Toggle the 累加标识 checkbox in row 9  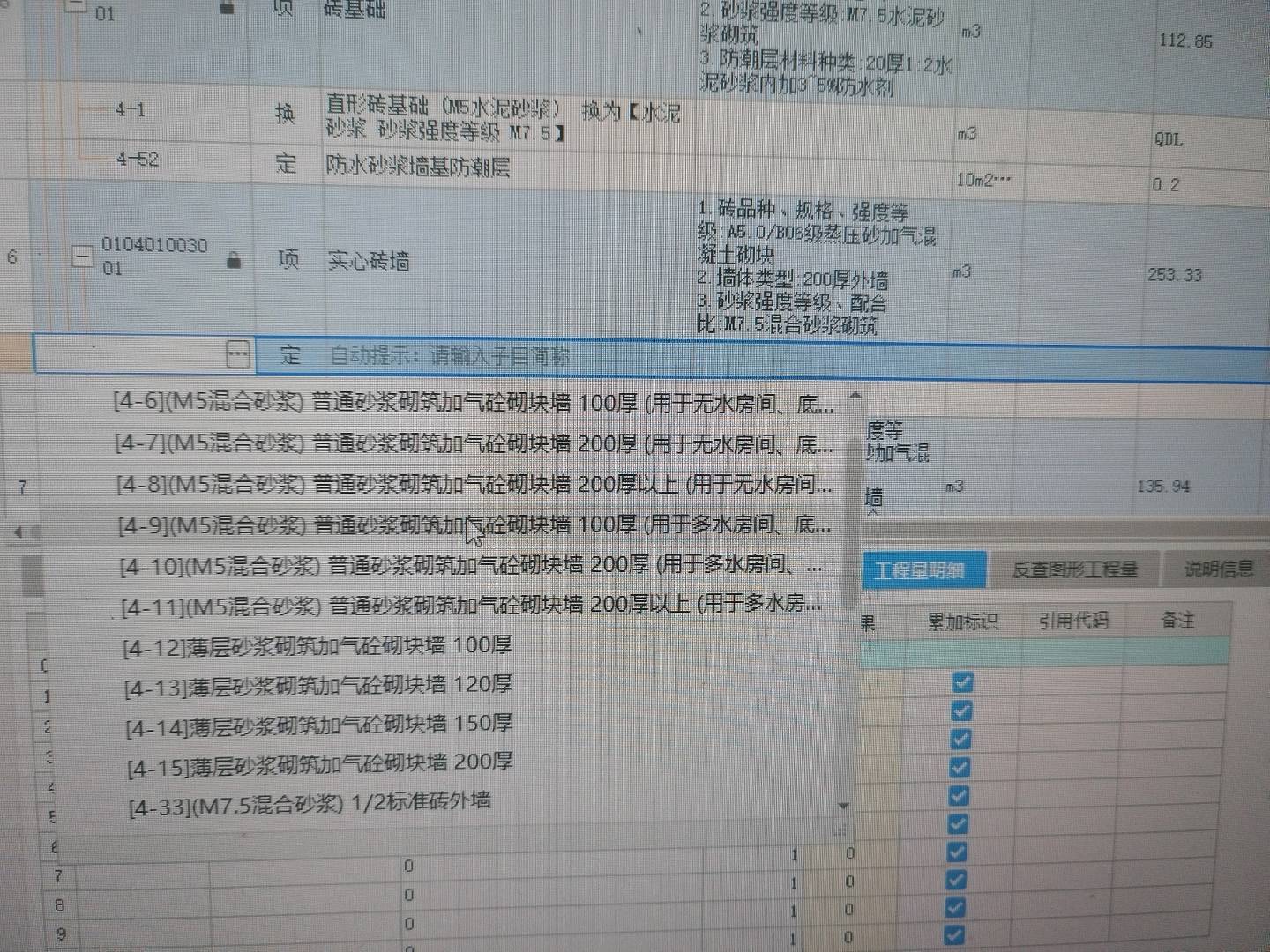[955, 907]
